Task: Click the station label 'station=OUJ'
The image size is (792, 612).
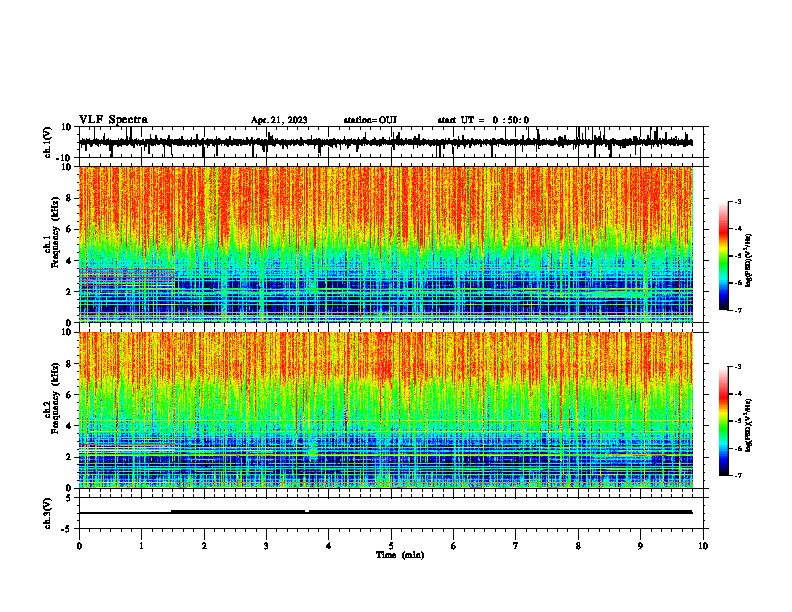Action: tap(370, 120)
